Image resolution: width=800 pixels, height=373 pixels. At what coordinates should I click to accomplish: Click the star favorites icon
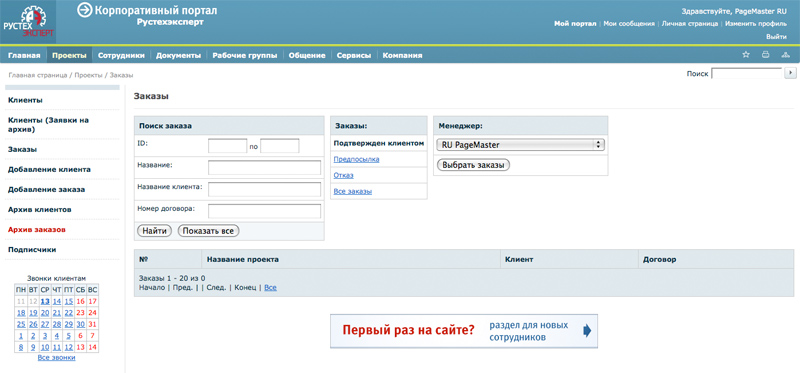746,55
